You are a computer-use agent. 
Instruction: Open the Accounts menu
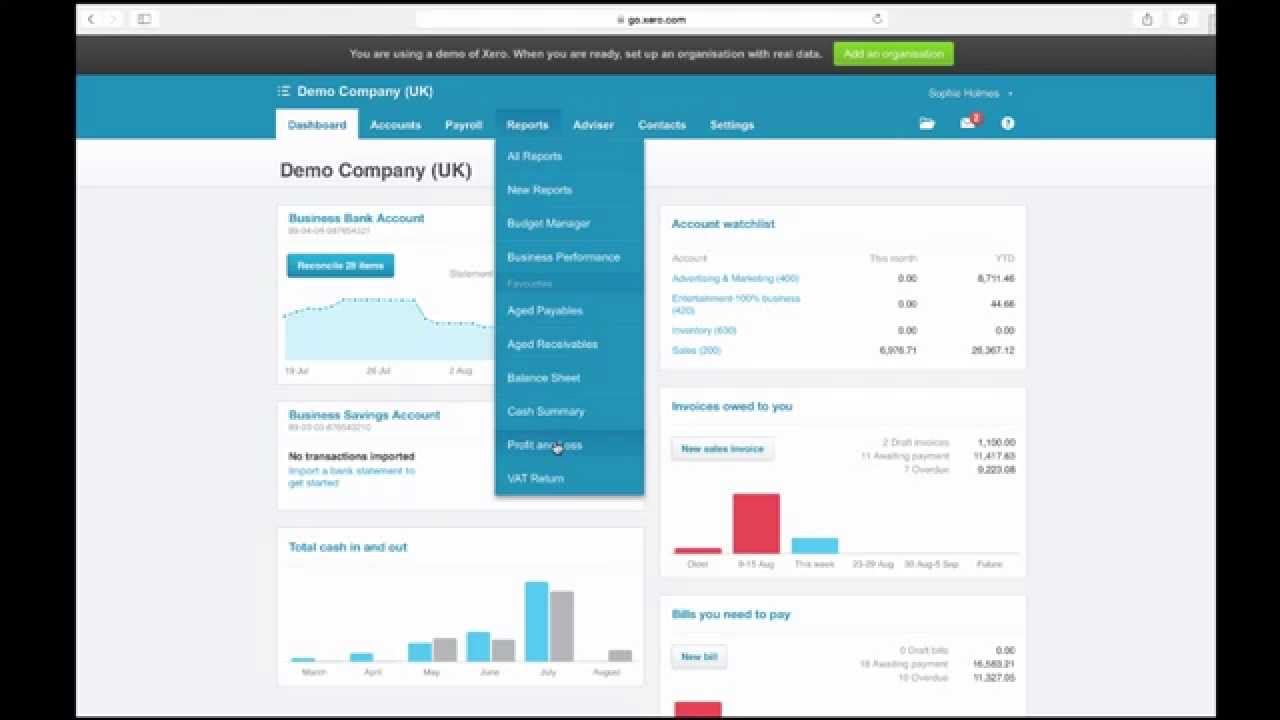[x=395, y=125]
